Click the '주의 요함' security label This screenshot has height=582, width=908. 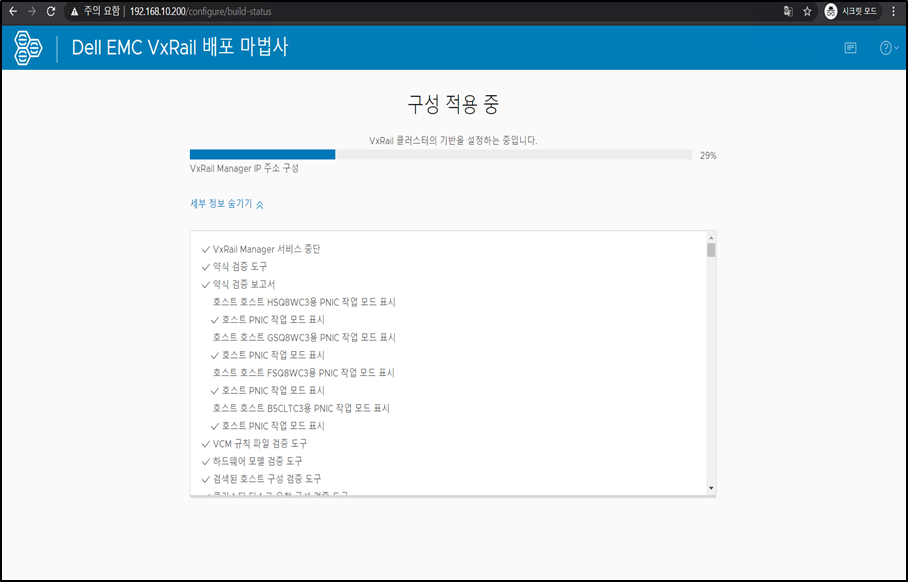[x=102, y=12]
